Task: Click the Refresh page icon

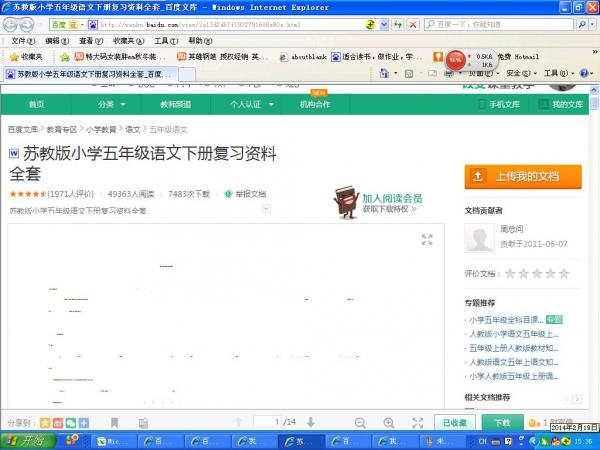Action: coord(398,25)
